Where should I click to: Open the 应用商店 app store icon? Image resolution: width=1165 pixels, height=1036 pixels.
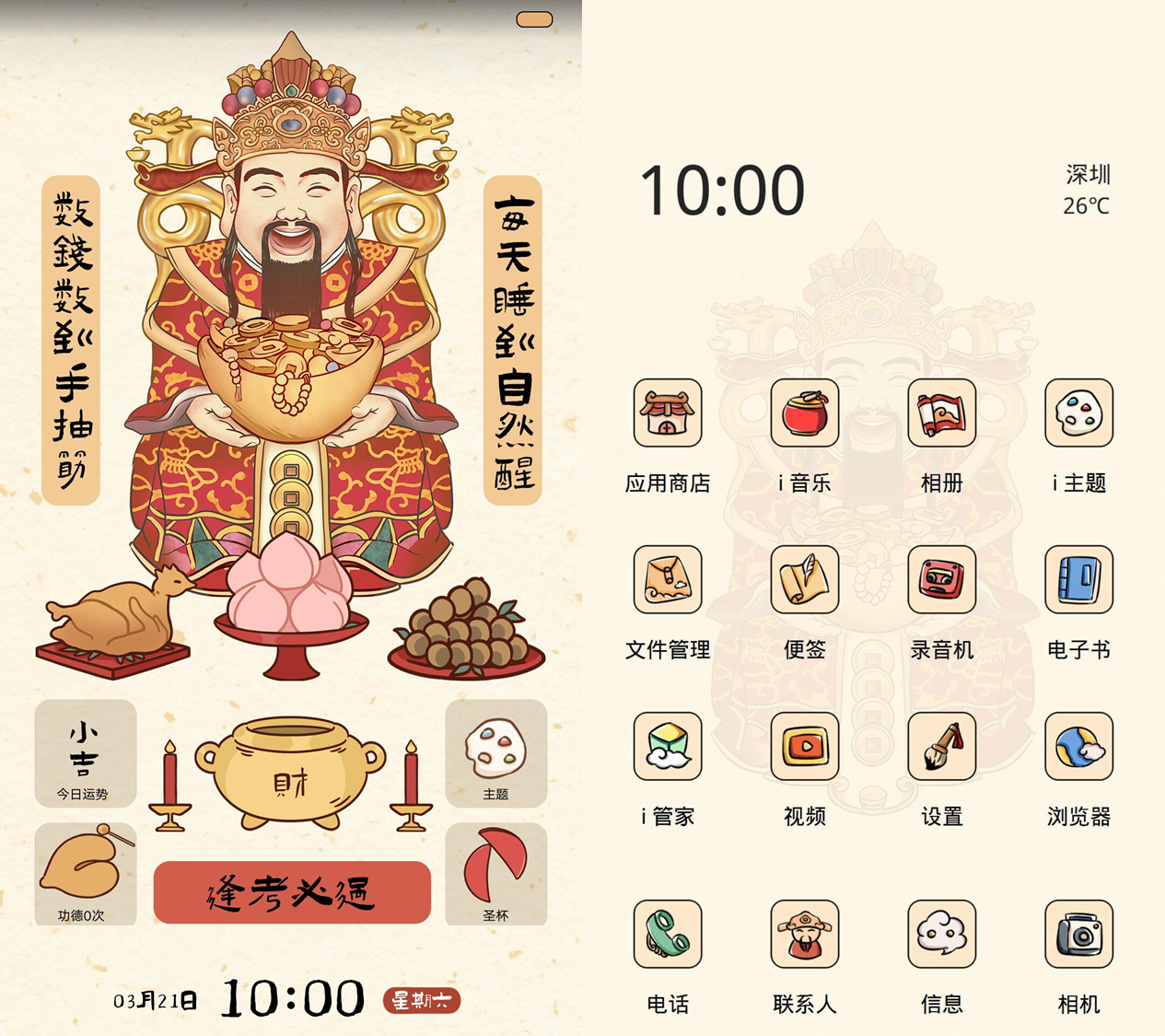[x=668, y=413]
